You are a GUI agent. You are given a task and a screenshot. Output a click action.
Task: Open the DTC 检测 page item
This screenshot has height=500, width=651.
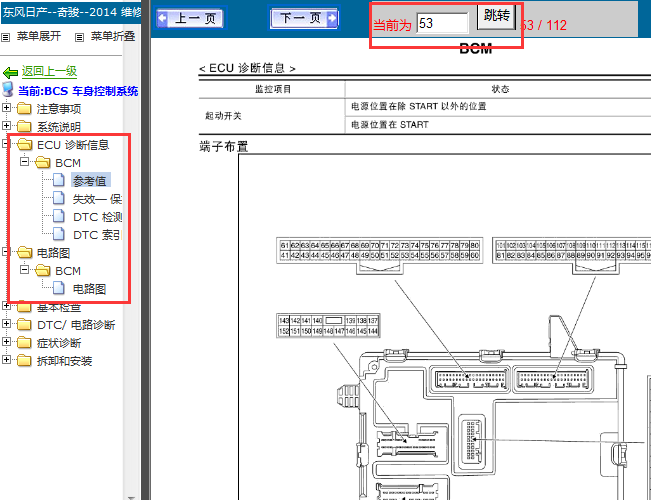click(97, 217)
